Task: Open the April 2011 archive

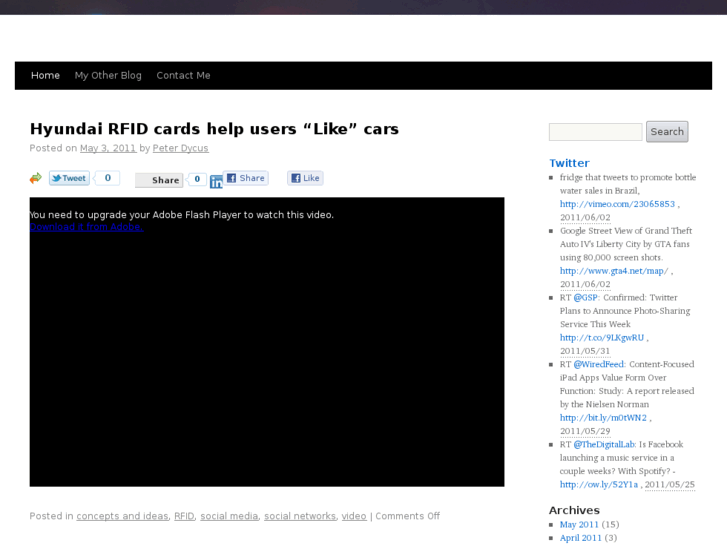Action: click(x=580, y=538)
